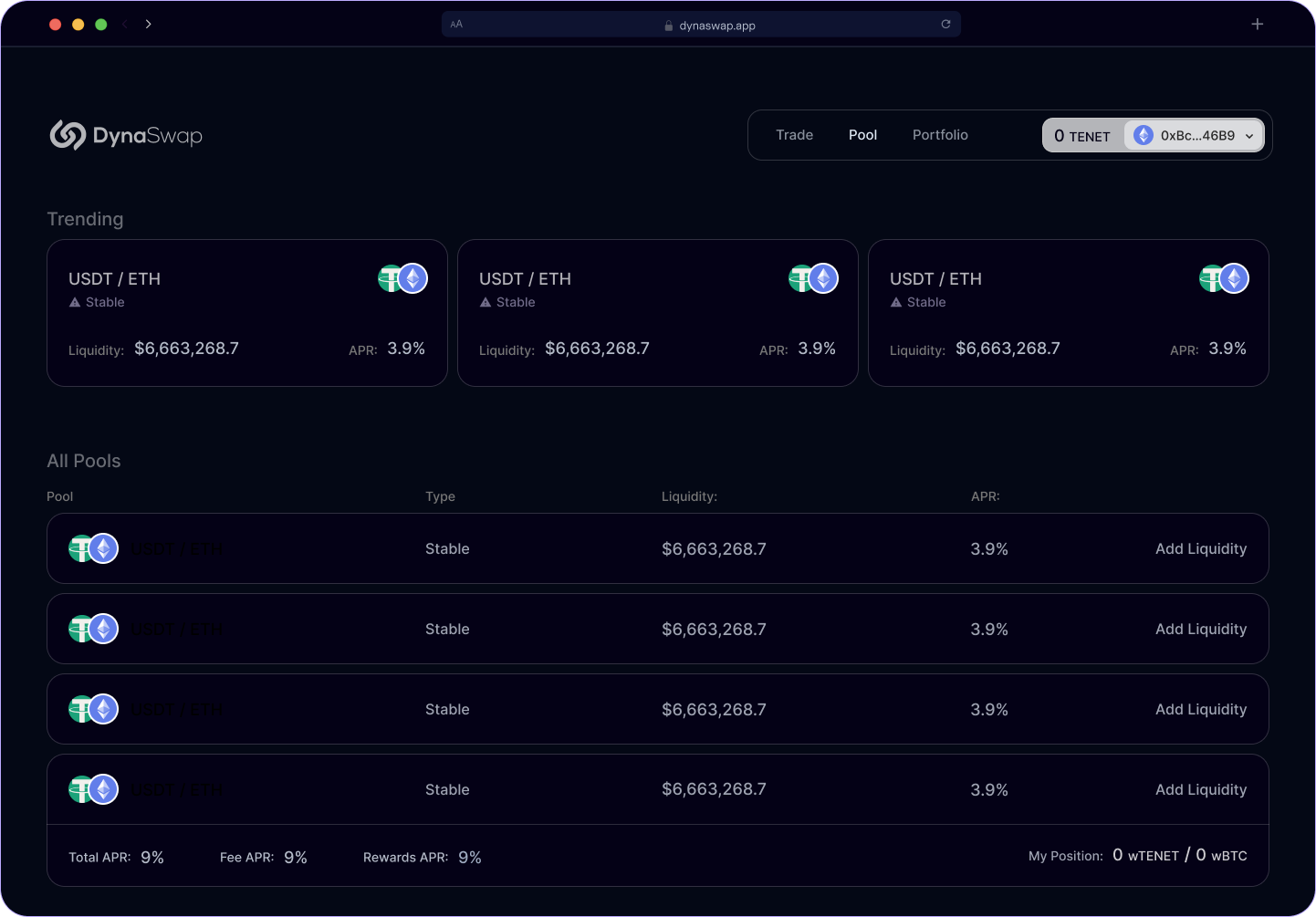Viewport: 1316px width, 917px height.
Task: Toggle the Stable label in second trending card
Action: pyautogui.click(x=507, y=302)
